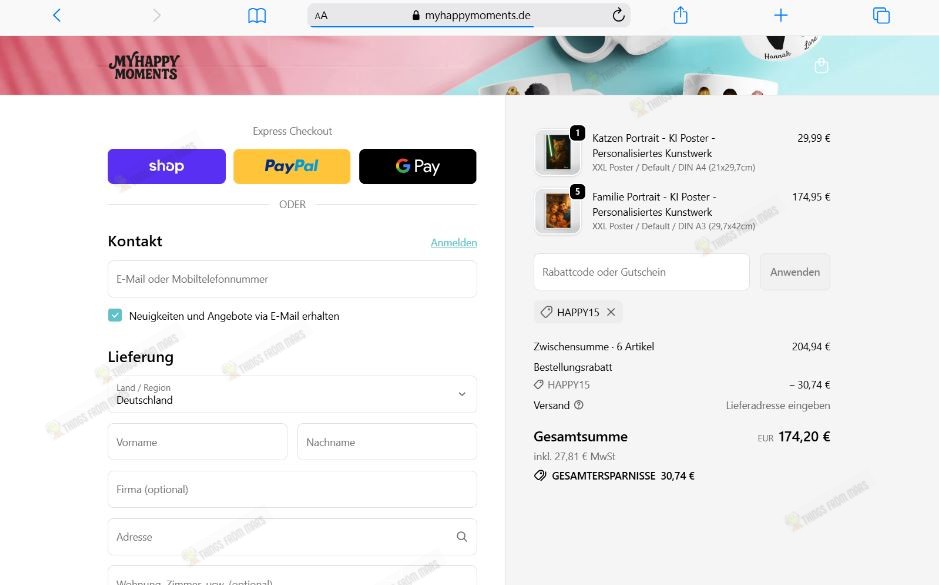This screenshot has height=585, width=939.
Task: Checkout using the Google Pay button
Action: pos(417,166)
